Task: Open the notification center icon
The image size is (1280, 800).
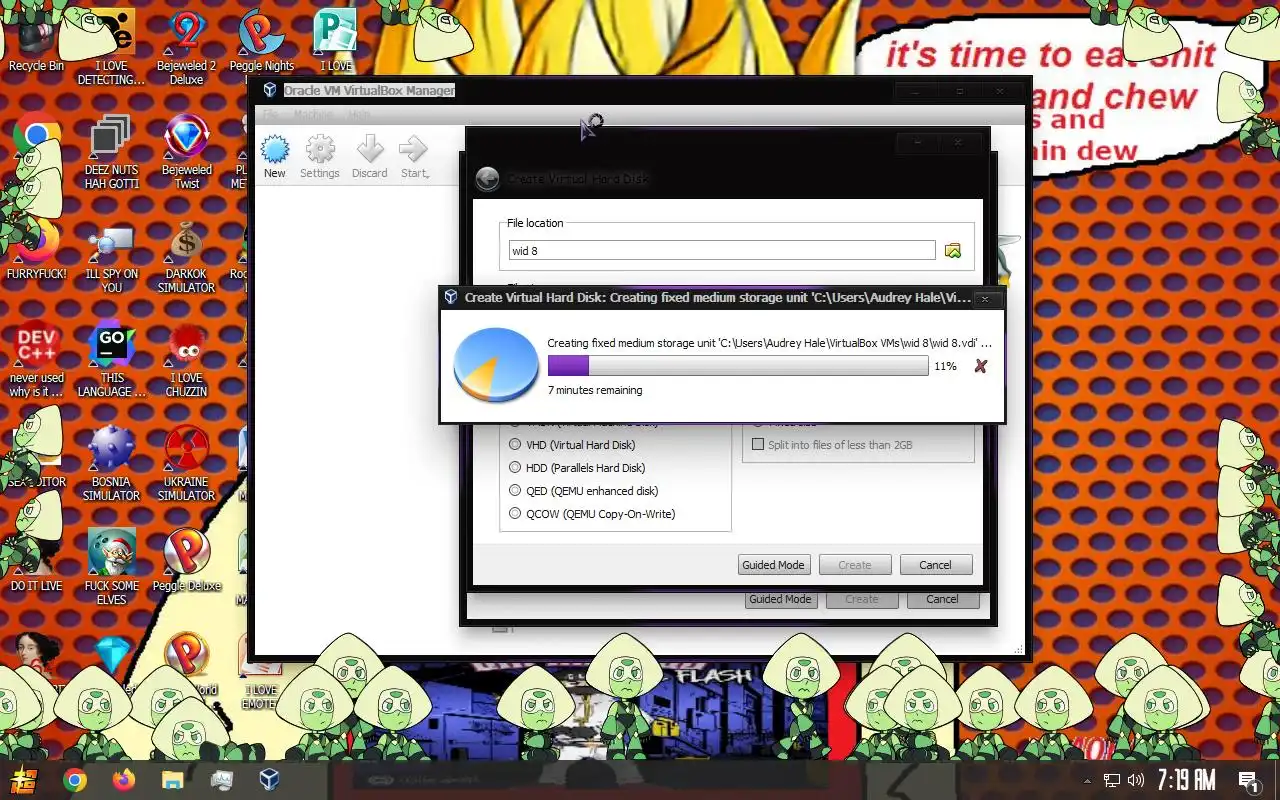Action: tap(1248, 780)
